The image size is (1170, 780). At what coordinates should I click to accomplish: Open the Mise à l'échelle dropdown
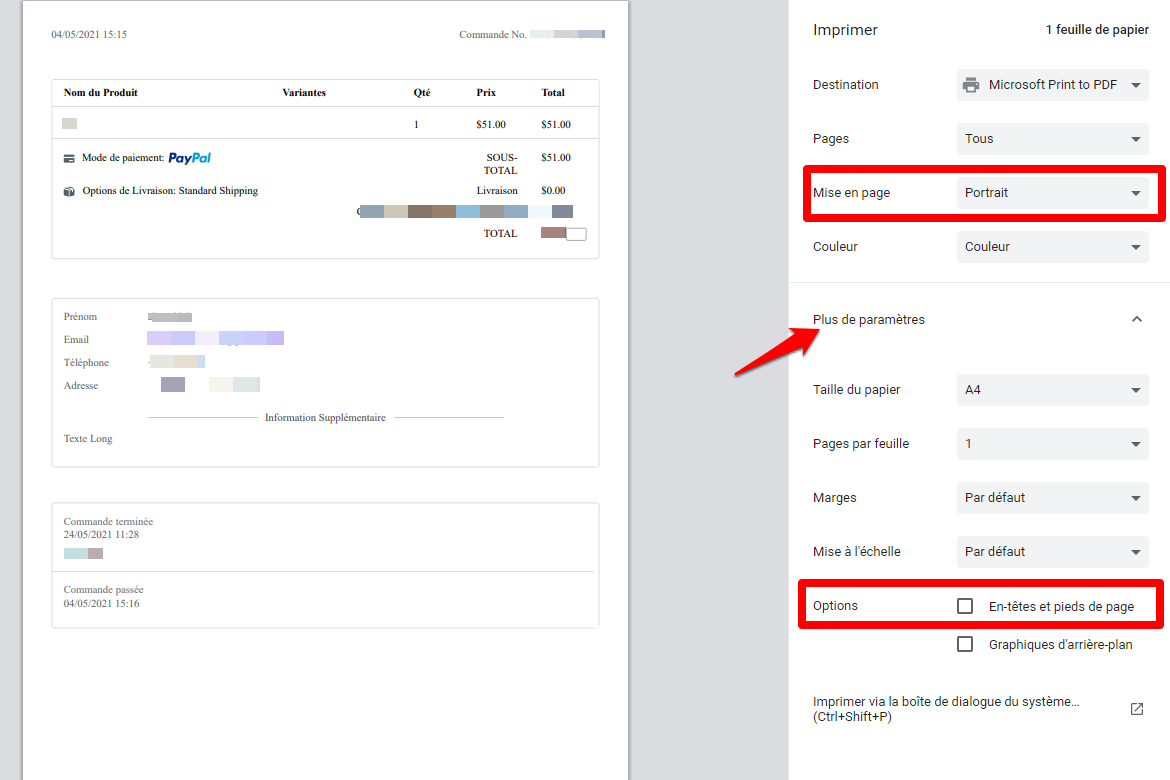point(1052,552)
